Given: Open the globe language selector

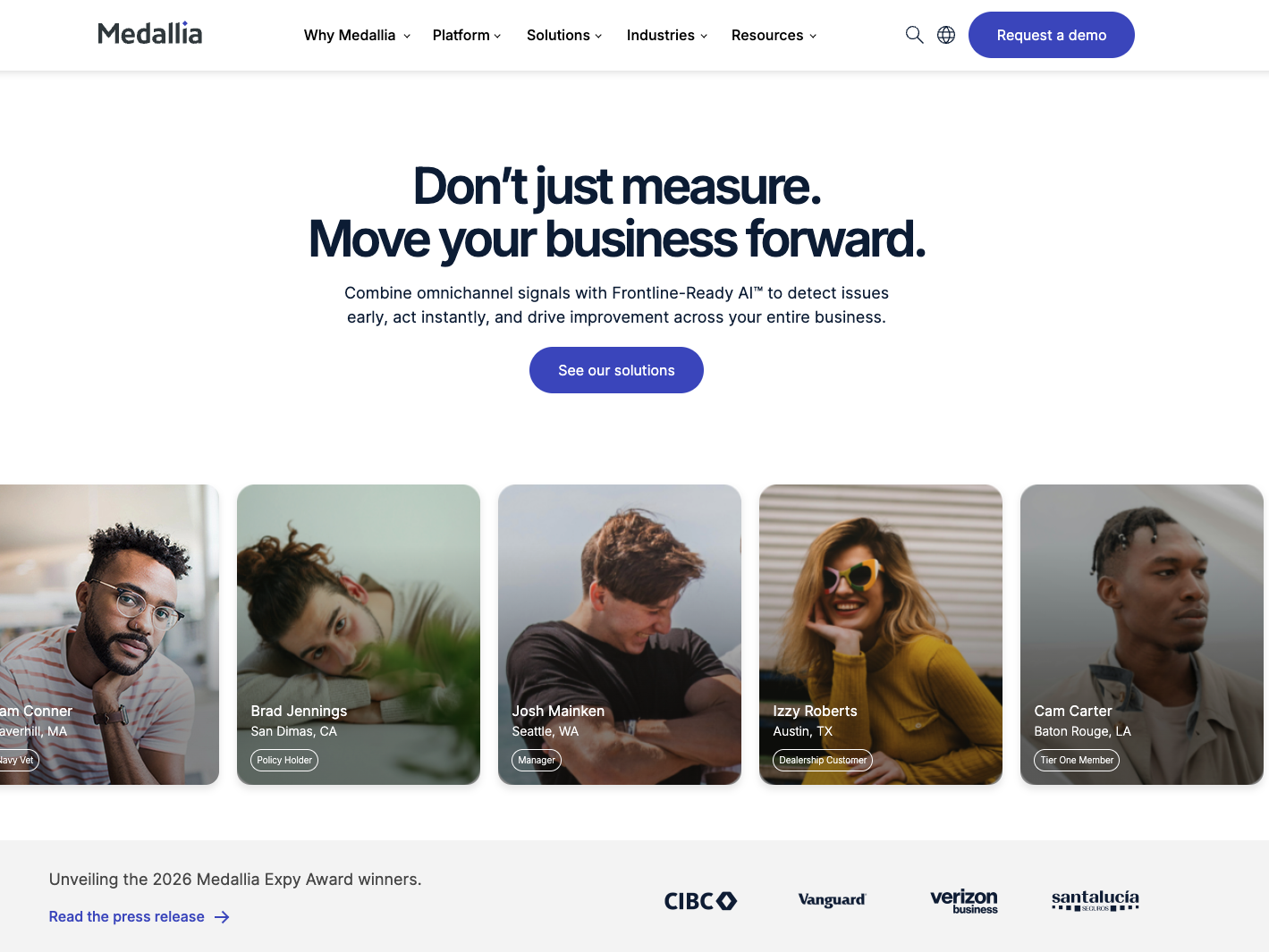Looking at the screenshot, I should click(946, 35).
